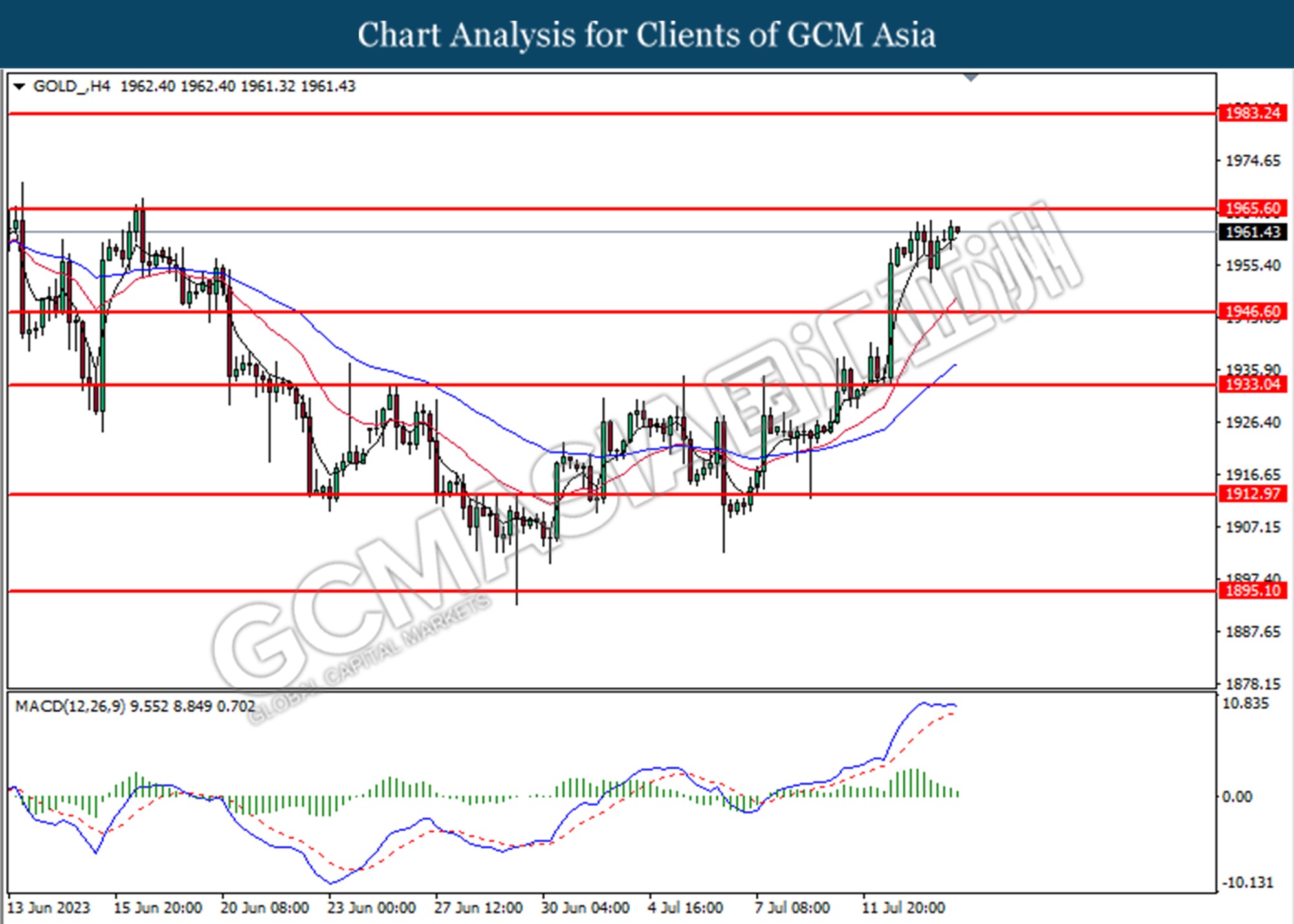1294x924 pixels.
Task: Click the GOLD_,H4 symbol title text
Action: pos(72,87)
